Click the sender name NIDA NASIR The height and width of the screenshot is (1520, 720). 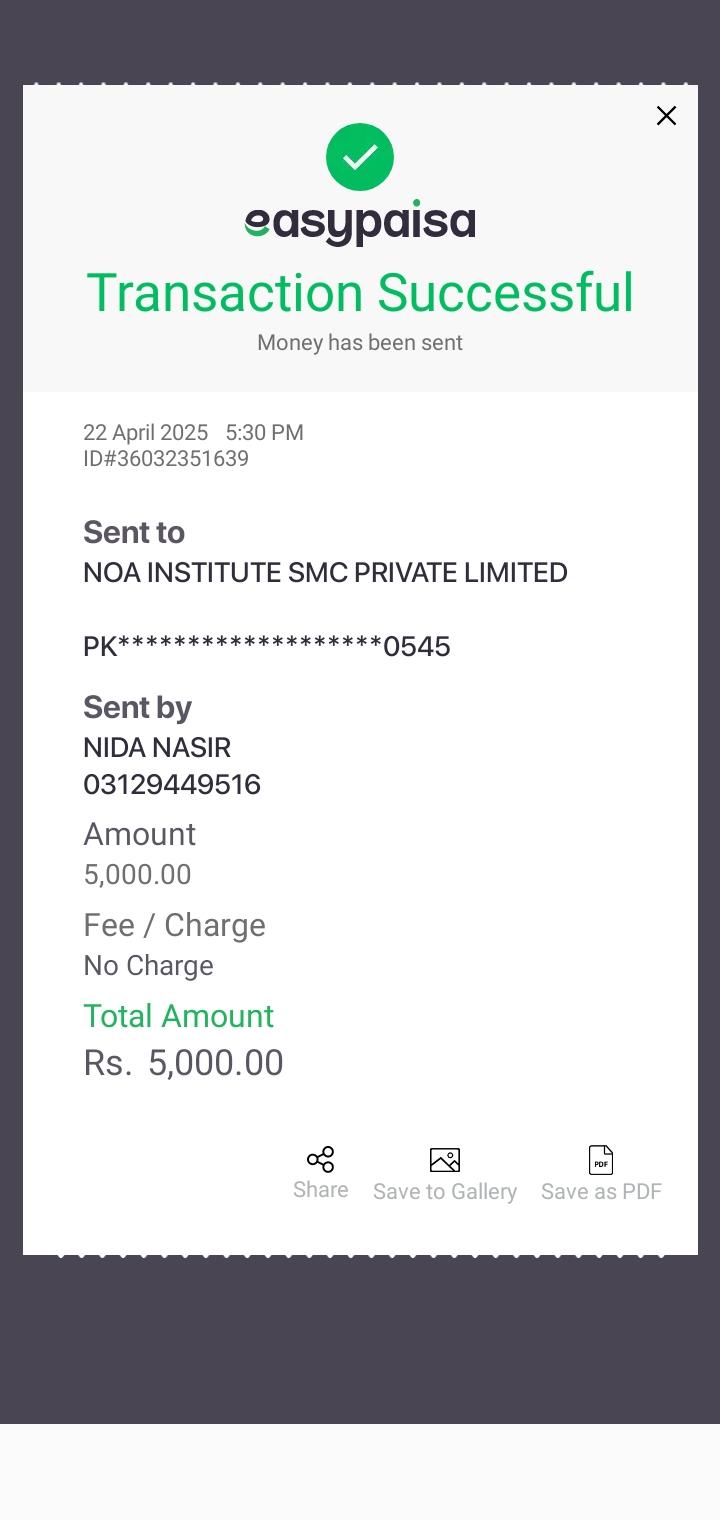(157, 748)
